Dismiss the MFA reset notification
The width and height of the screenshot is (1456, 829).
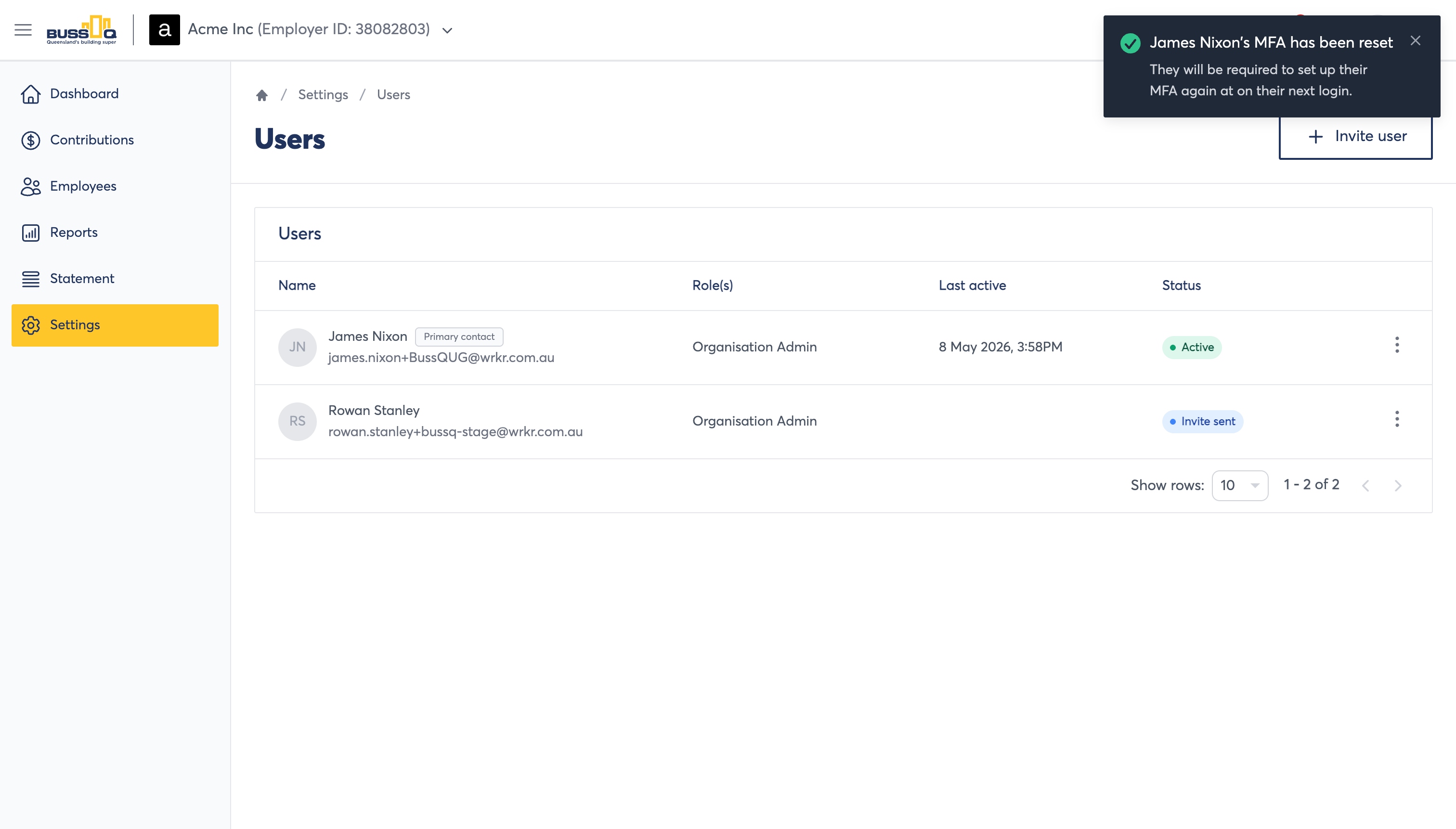[x=1415, y=41]
